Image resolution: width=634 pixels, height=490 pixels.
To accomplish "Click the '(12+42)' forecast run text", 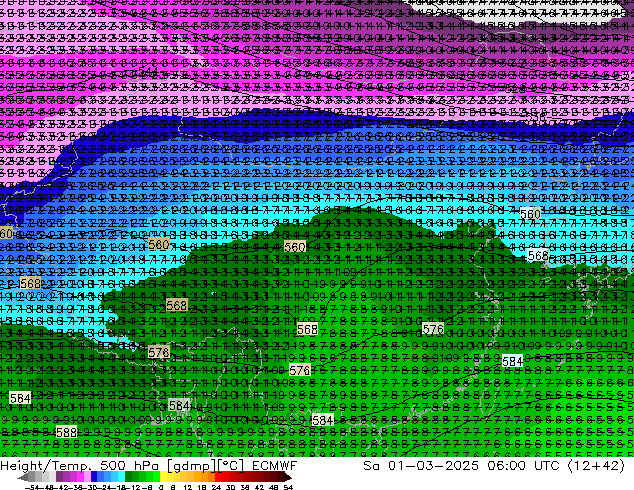I will [x=596, y=466].
